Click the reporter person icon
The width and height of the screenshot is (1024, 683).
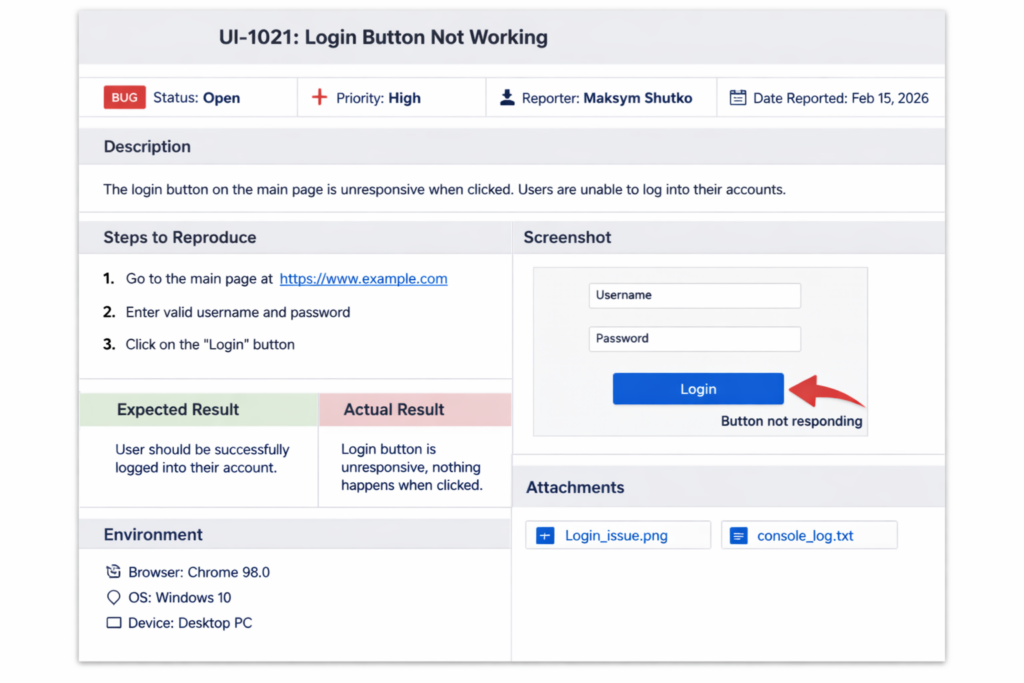point(507,97)
